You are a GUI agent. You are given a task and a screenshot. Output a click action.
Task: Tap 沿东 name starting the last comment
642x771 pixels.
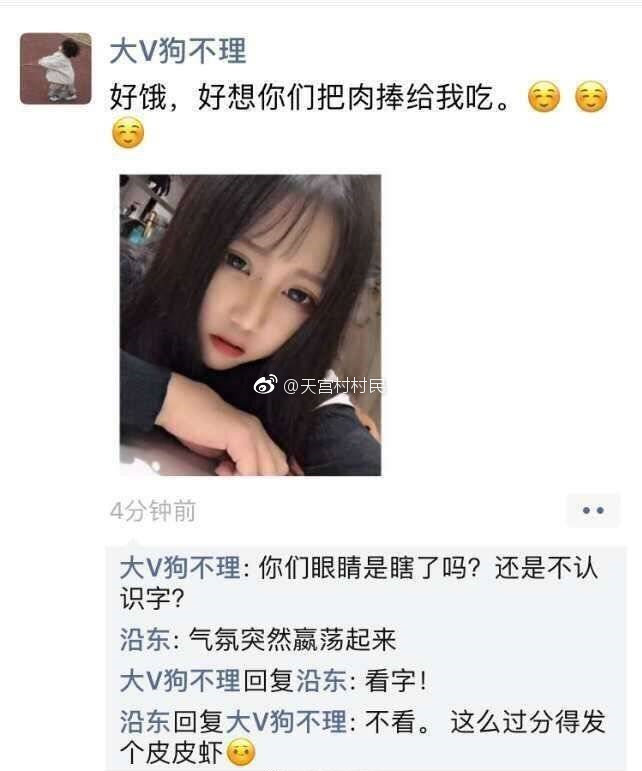(145, 722)
